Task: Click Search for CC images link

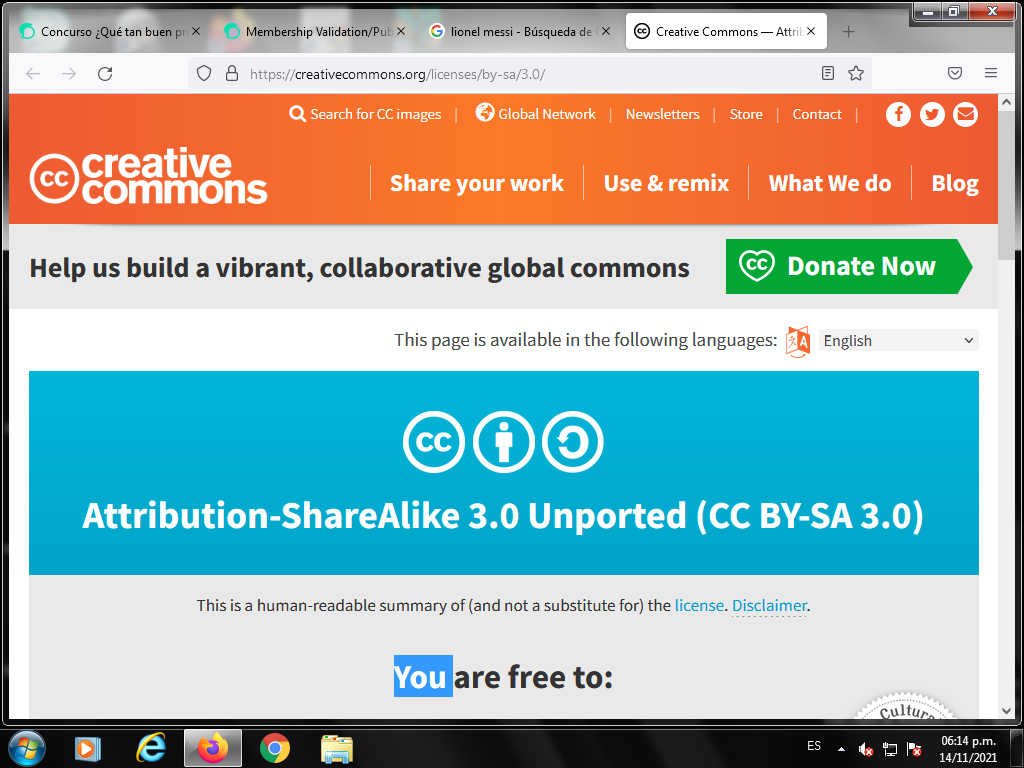Action: click(365, 114)
